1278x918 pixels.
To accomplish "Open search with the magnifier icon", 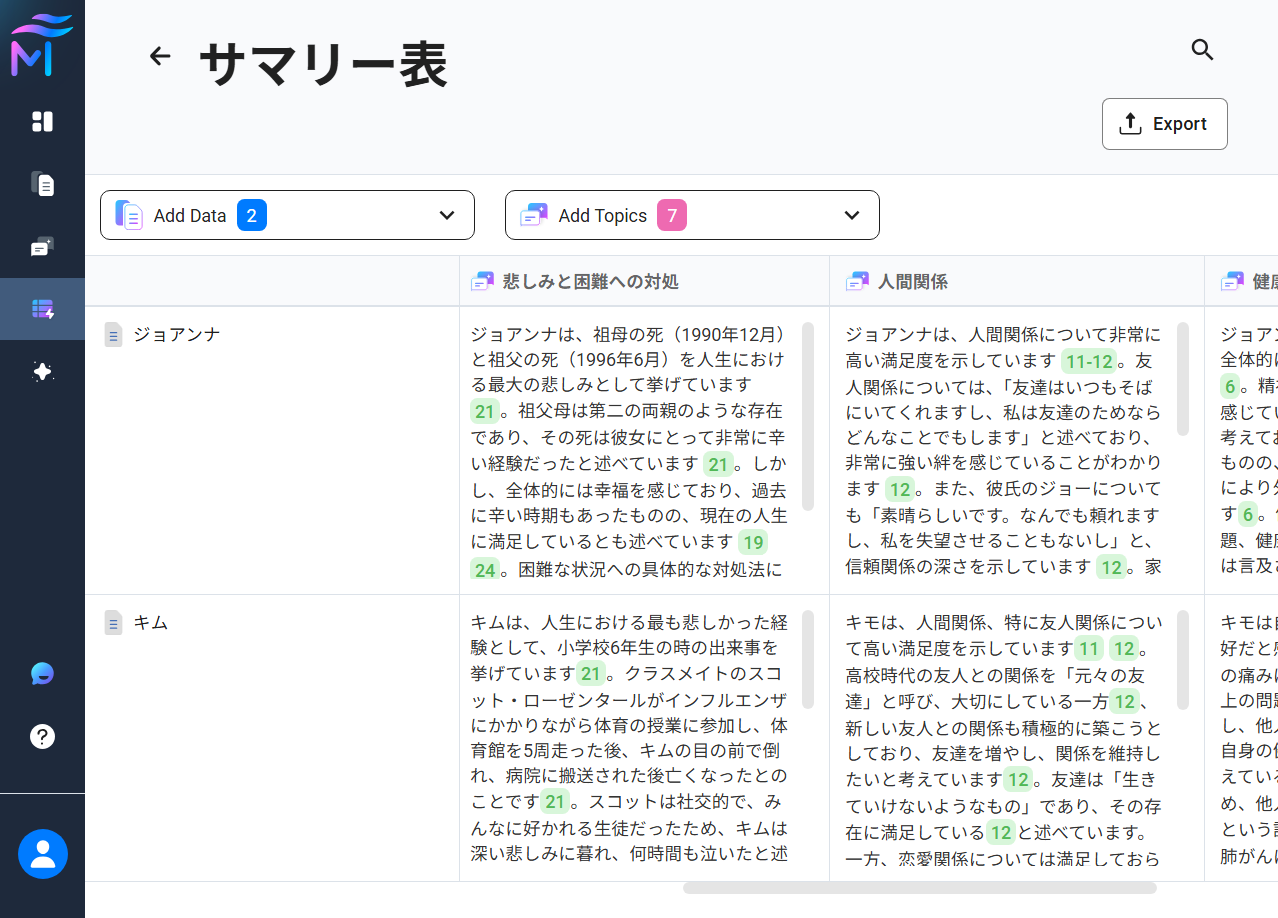I will coord(1202,50).
